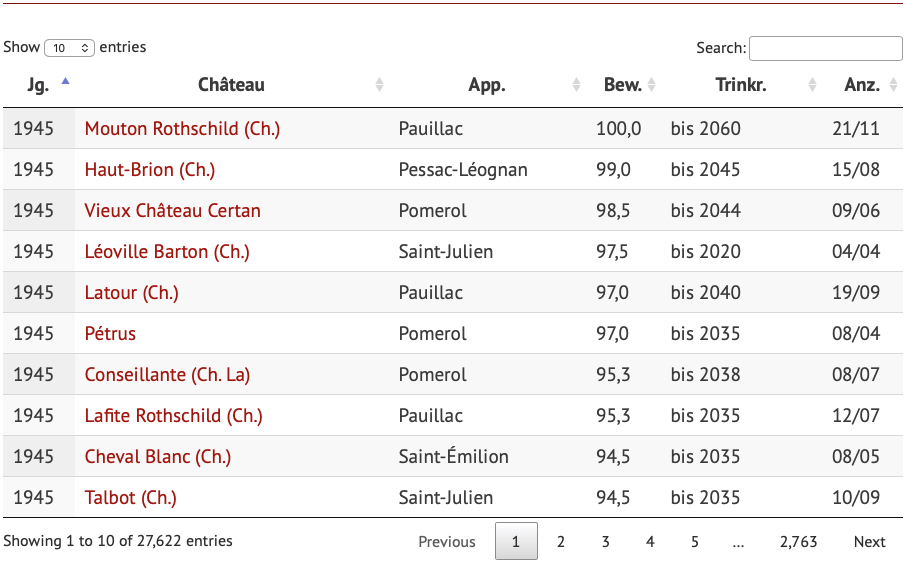The width and height of the screenshot is (919, 568).
Task: Click the Lafite Rothschild (Ch.) link
Action: tap(173, 416)
